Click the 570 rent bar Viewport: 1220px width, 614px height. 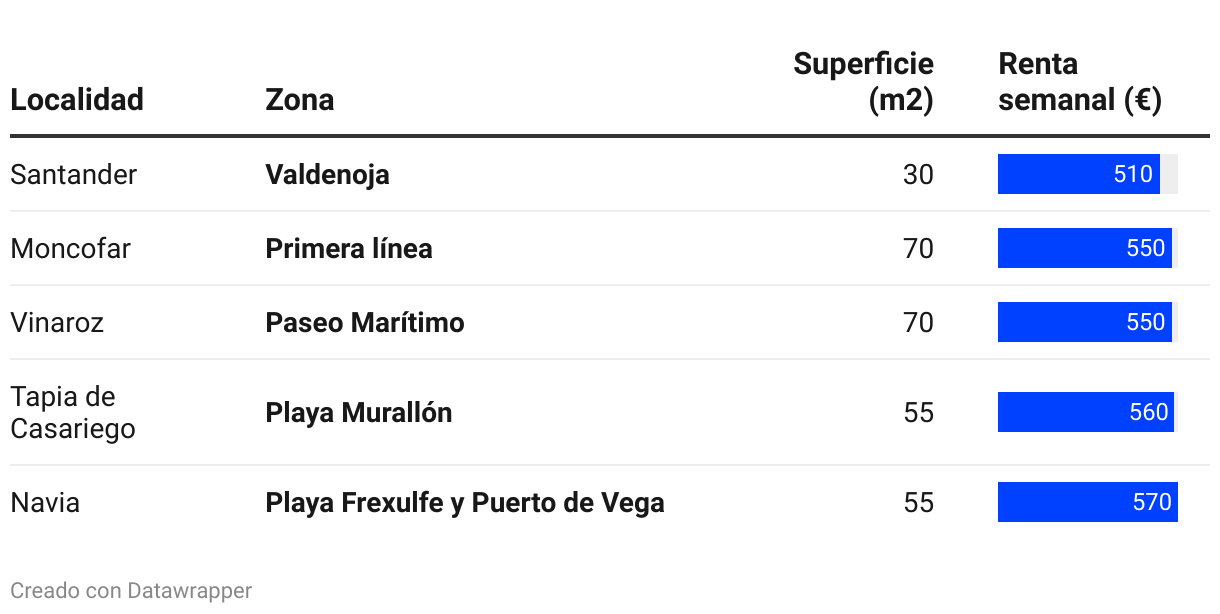click(1088, 502)
